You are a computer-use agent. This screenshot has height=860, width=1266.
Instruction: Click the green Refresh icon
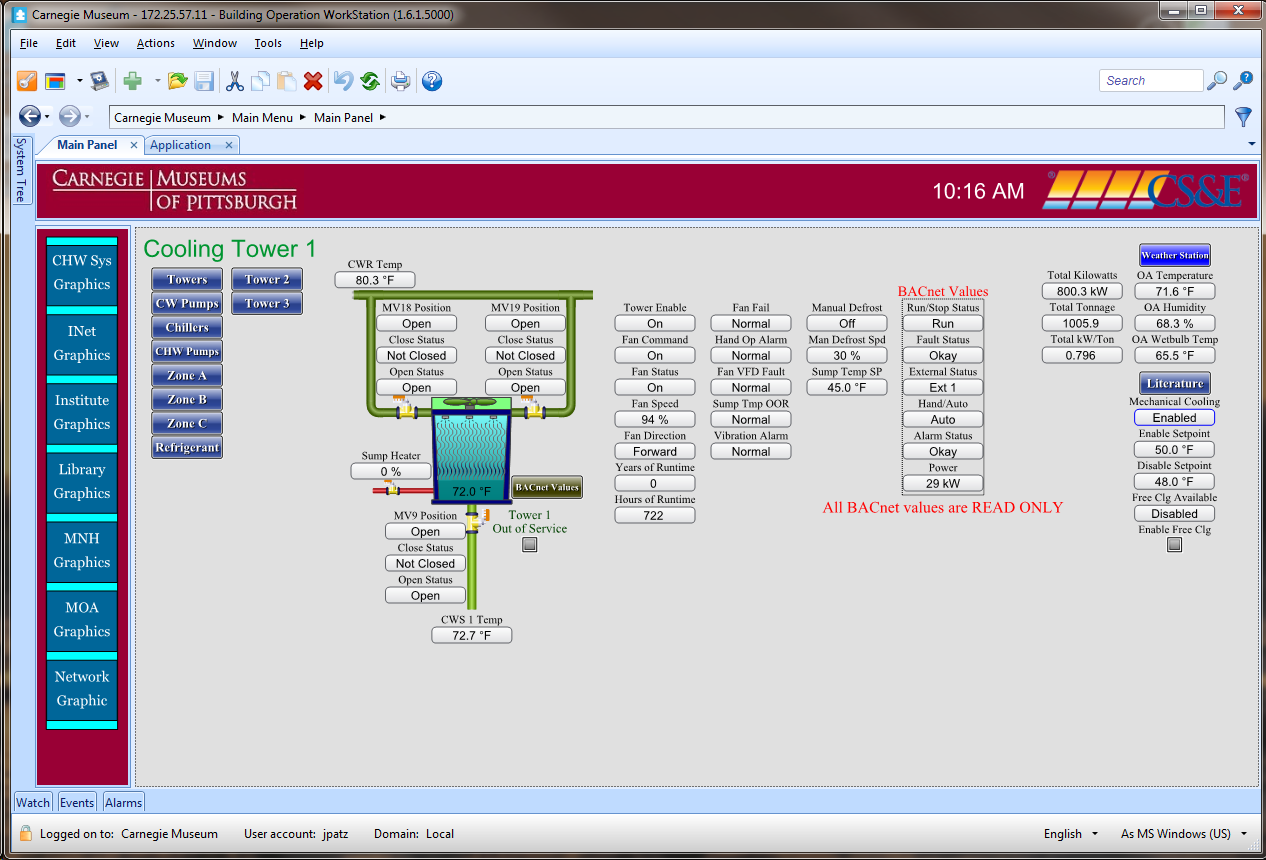point(370,81)
